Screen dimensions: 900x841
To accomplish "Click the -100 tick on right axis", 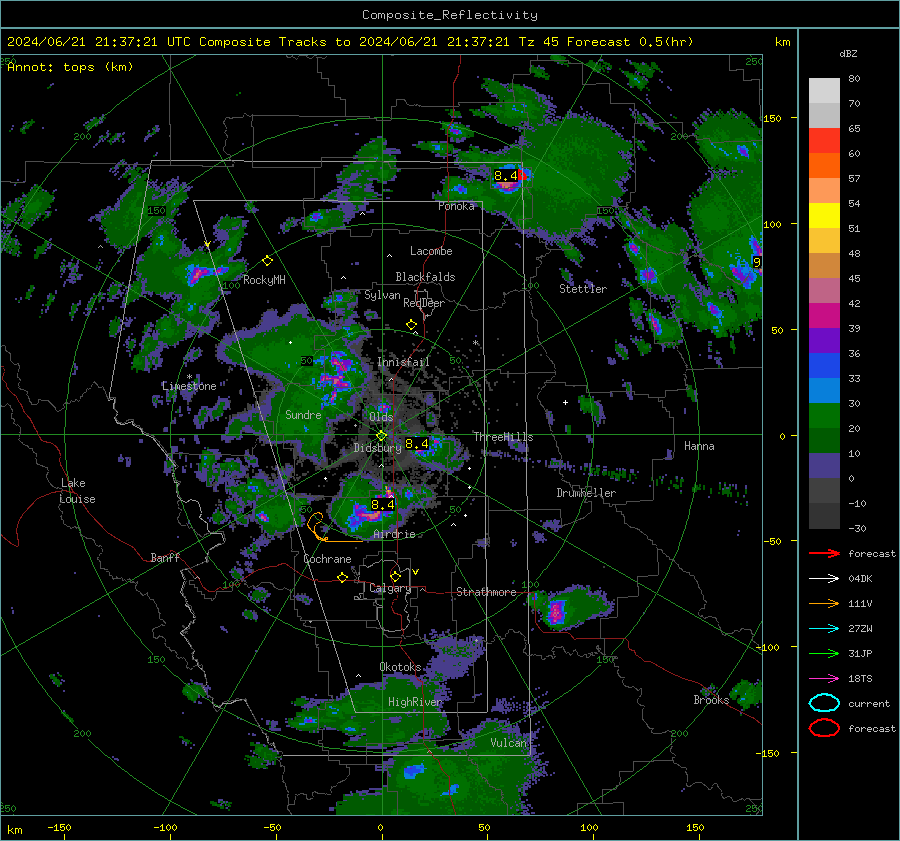I will pos(770,647).
